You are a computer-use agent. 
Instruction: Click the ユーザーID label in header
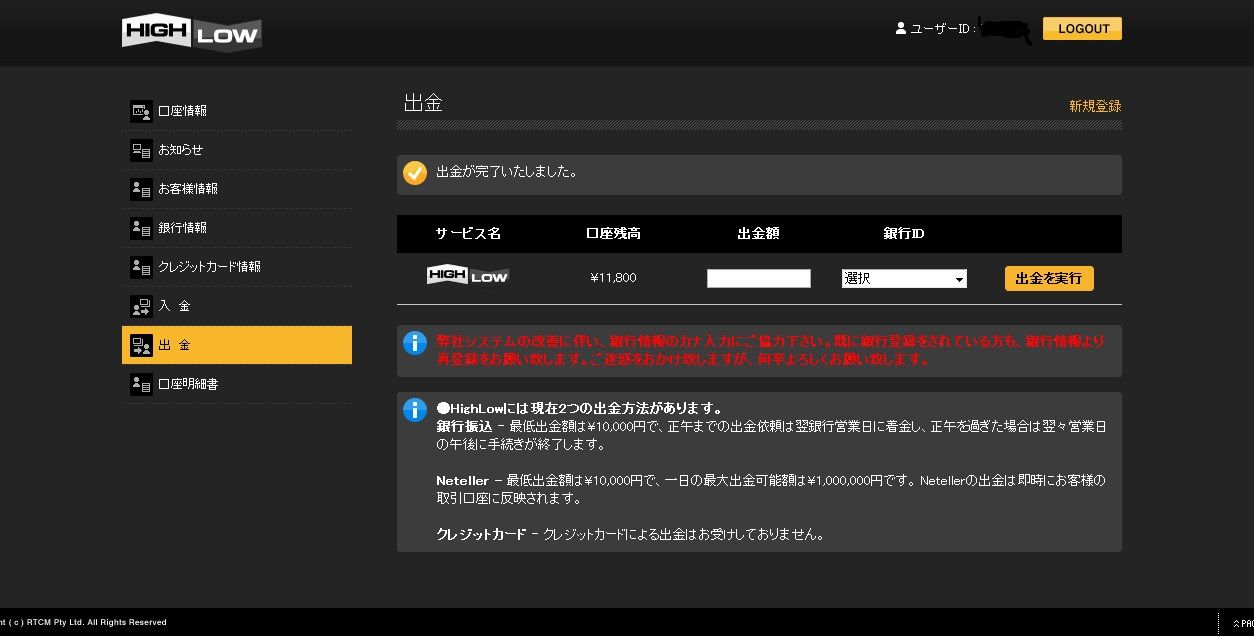click(x=942, y=29)
